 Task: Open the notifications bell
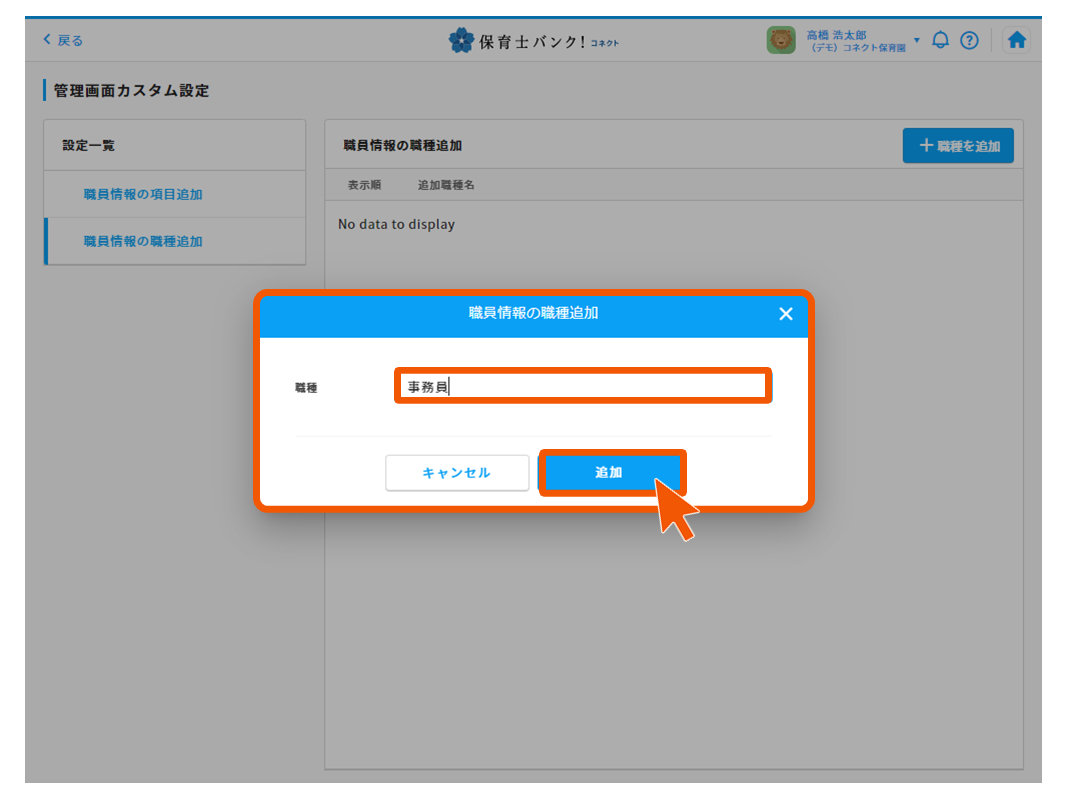[940, 40]
